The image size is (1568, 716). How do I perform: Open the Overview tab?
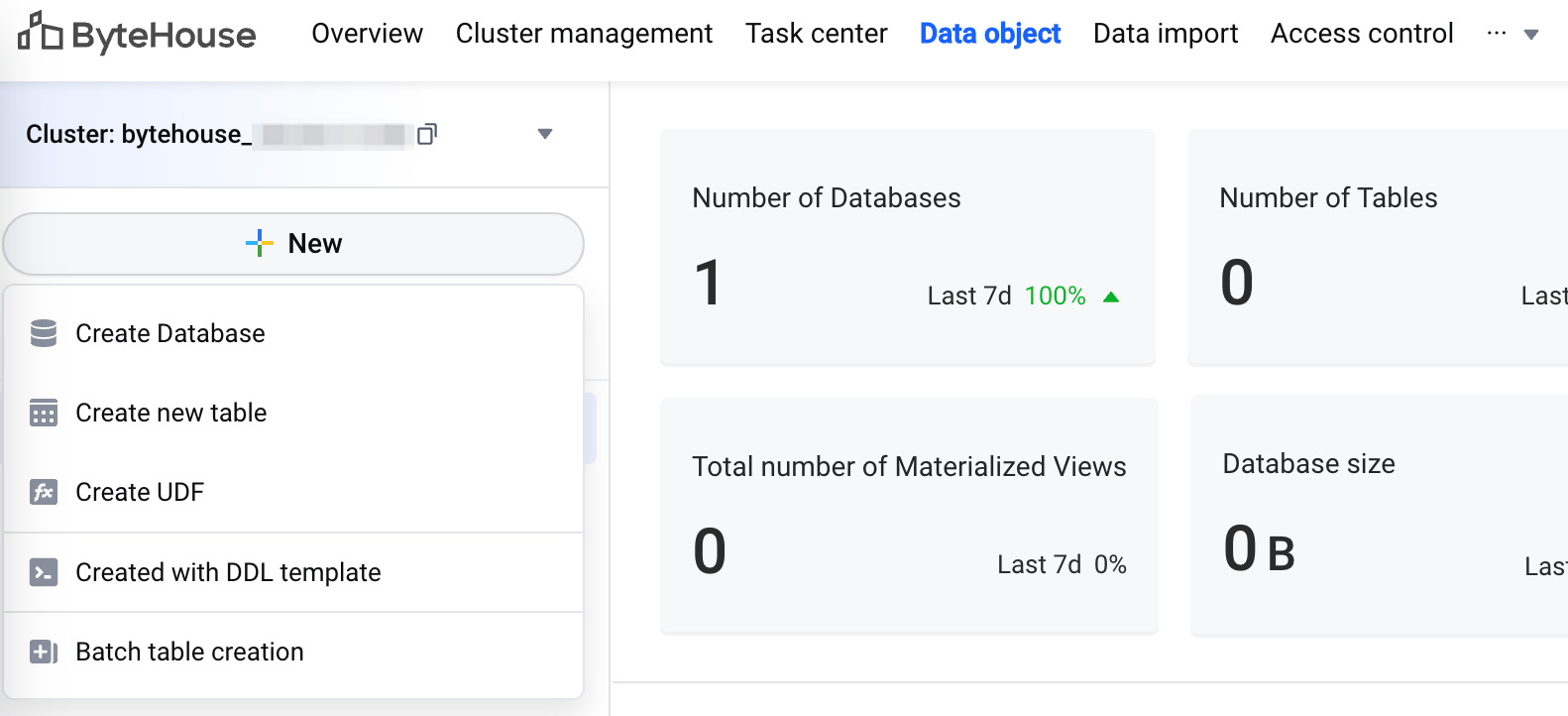pos(367,34)
